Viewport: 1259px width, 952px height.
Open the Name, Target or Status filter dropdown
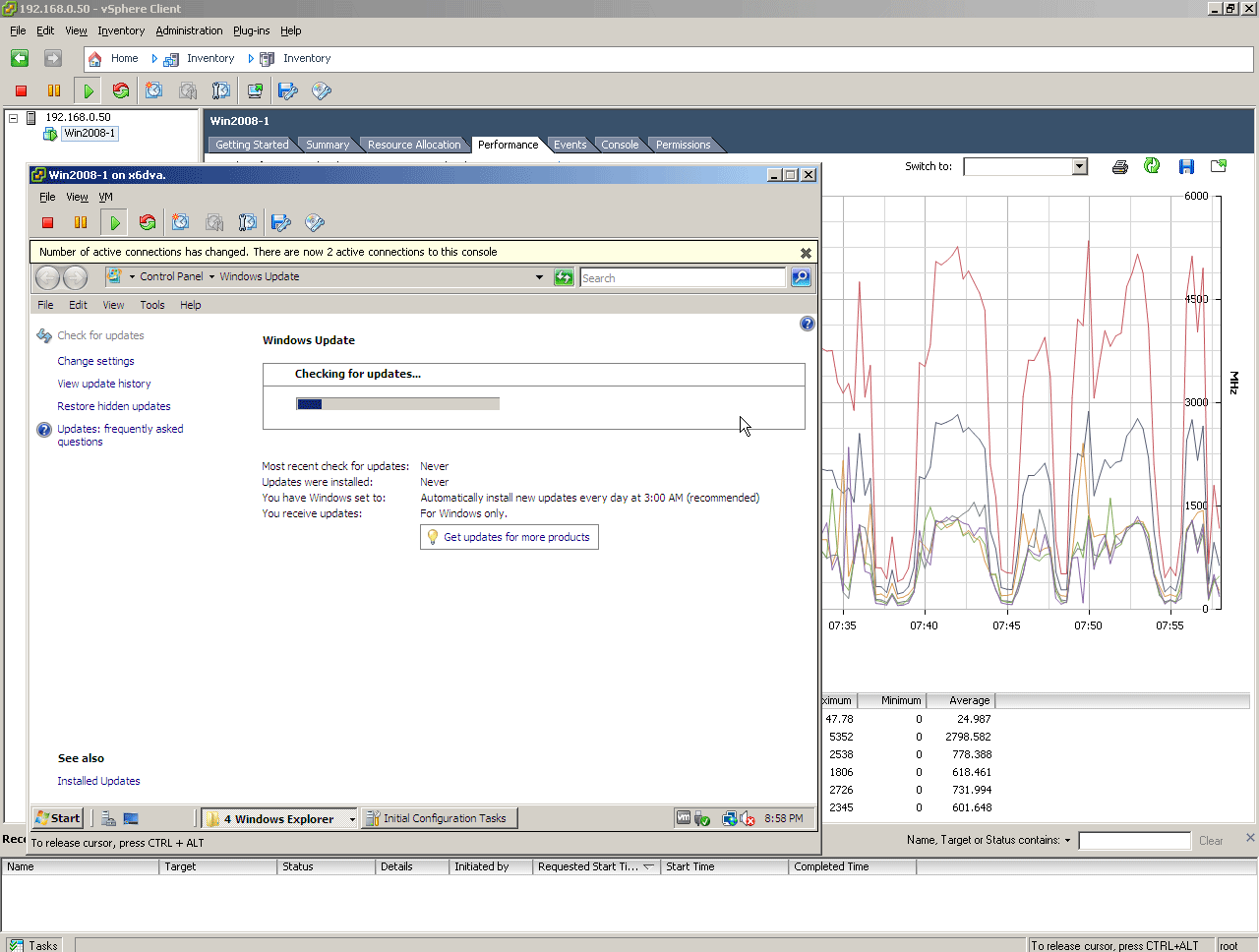1067,841
